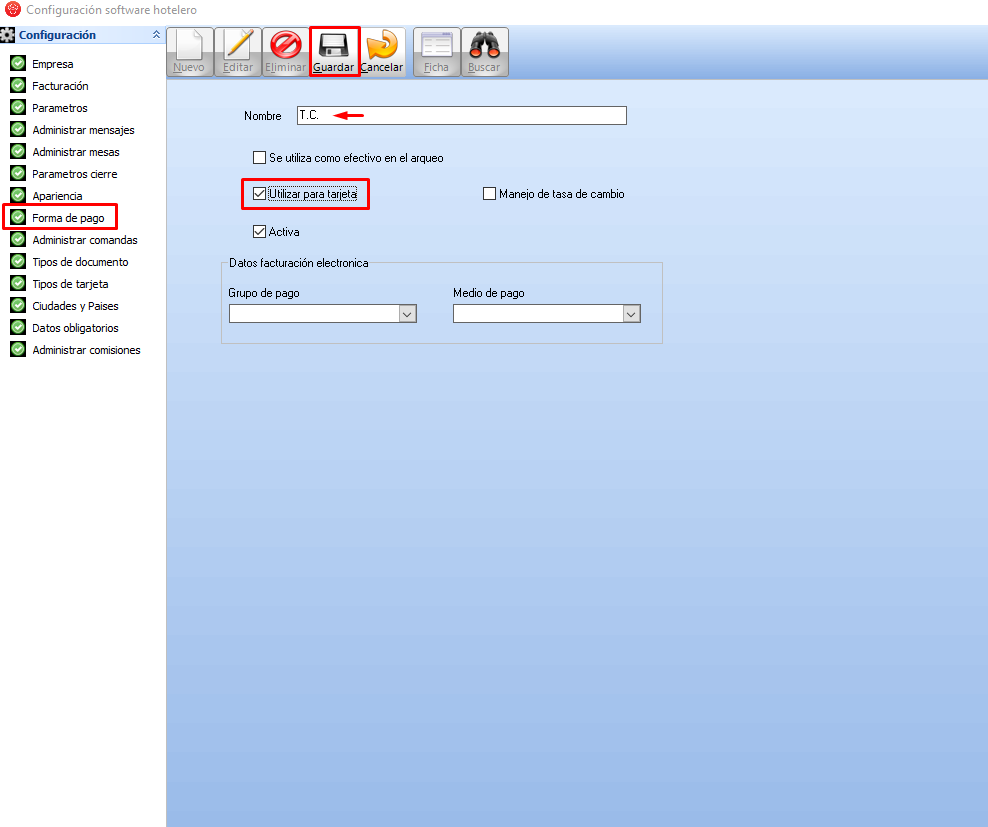
Task: Click the Nuevo blank page icon
Action: coord(189,46)
